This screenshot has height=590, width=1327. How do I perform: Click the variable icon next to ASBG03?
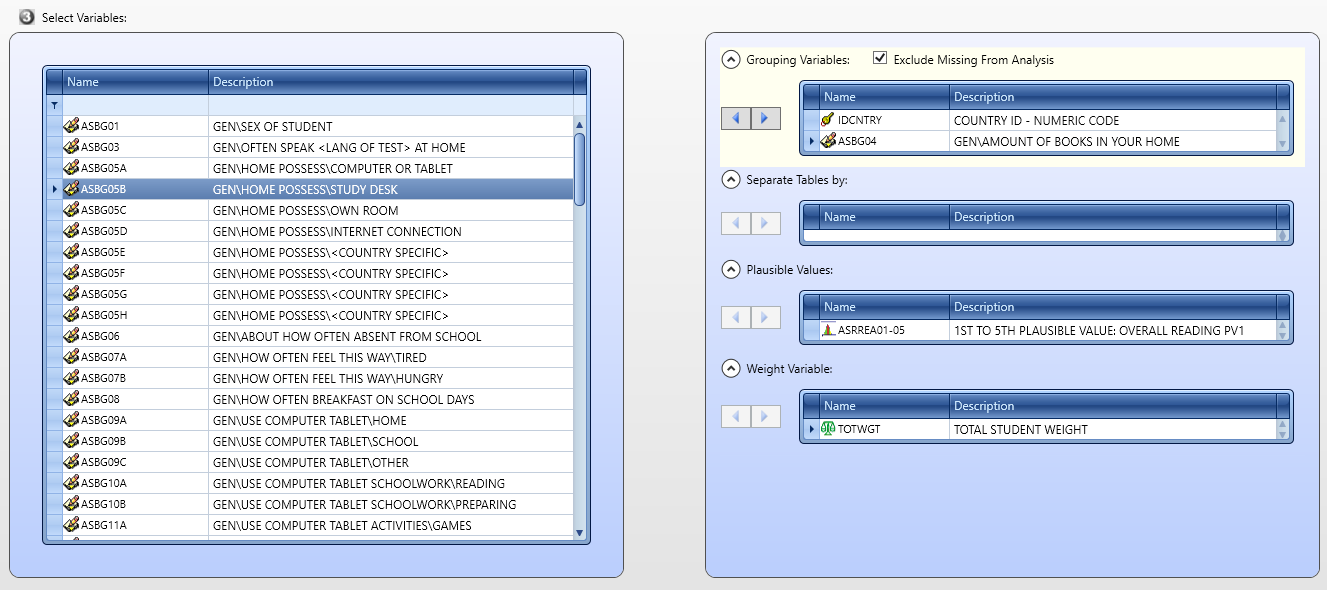click(71, 147)
